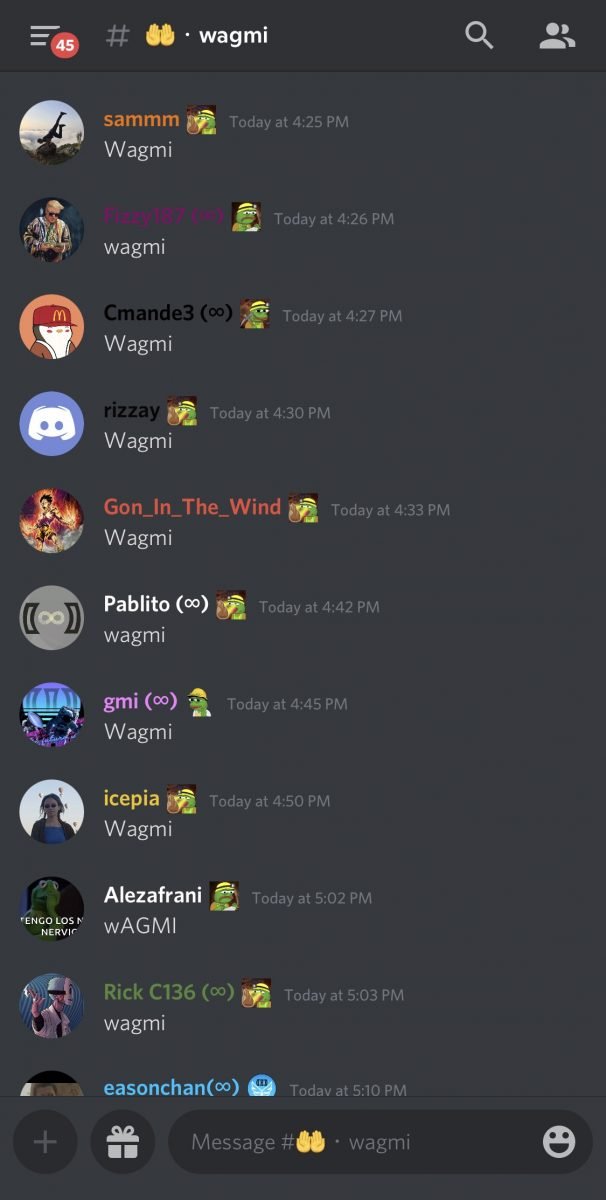Open the plus attachment button
Image resolution: width=606 pixels, height=1200 pixels.
tap(45, 1142)
